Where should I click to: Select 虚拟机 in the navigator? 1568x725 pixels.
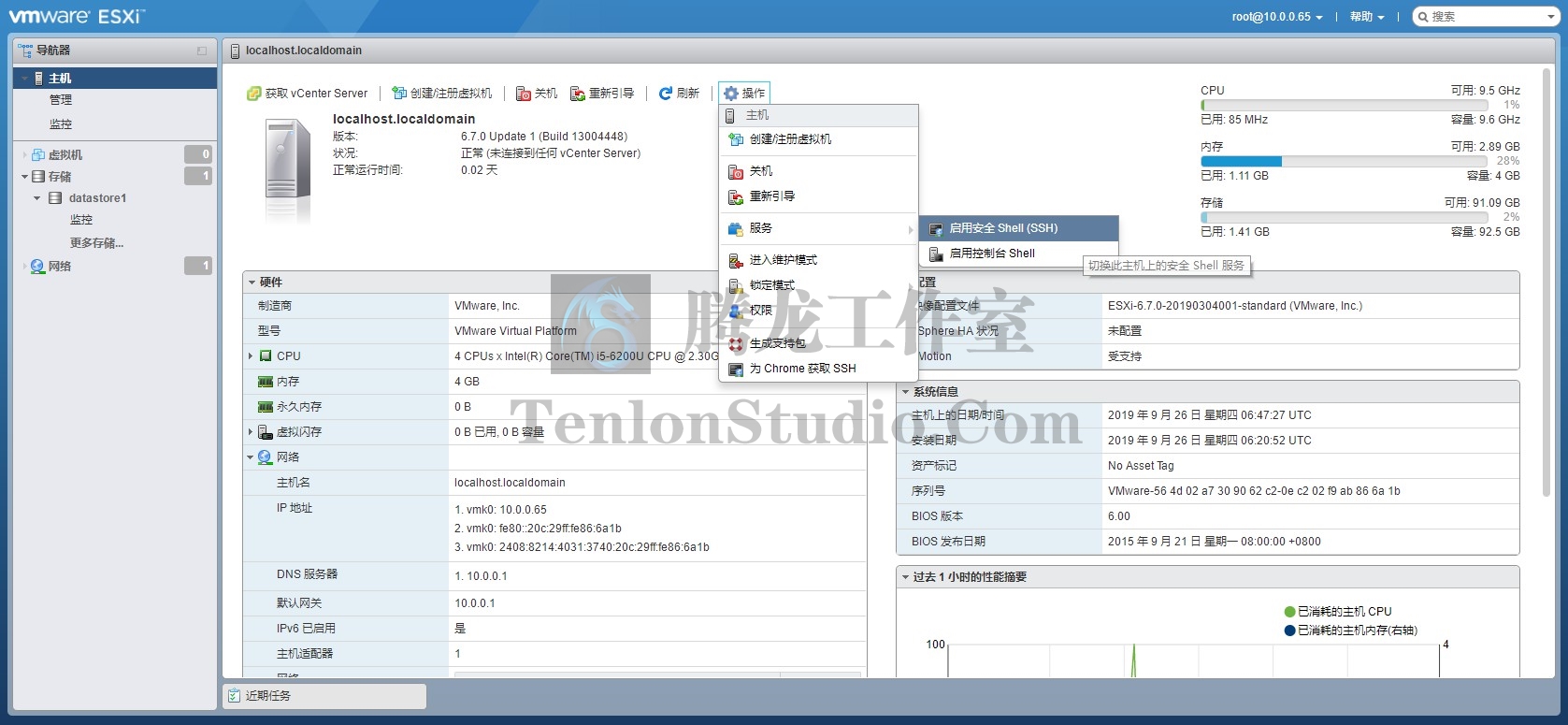65,155
